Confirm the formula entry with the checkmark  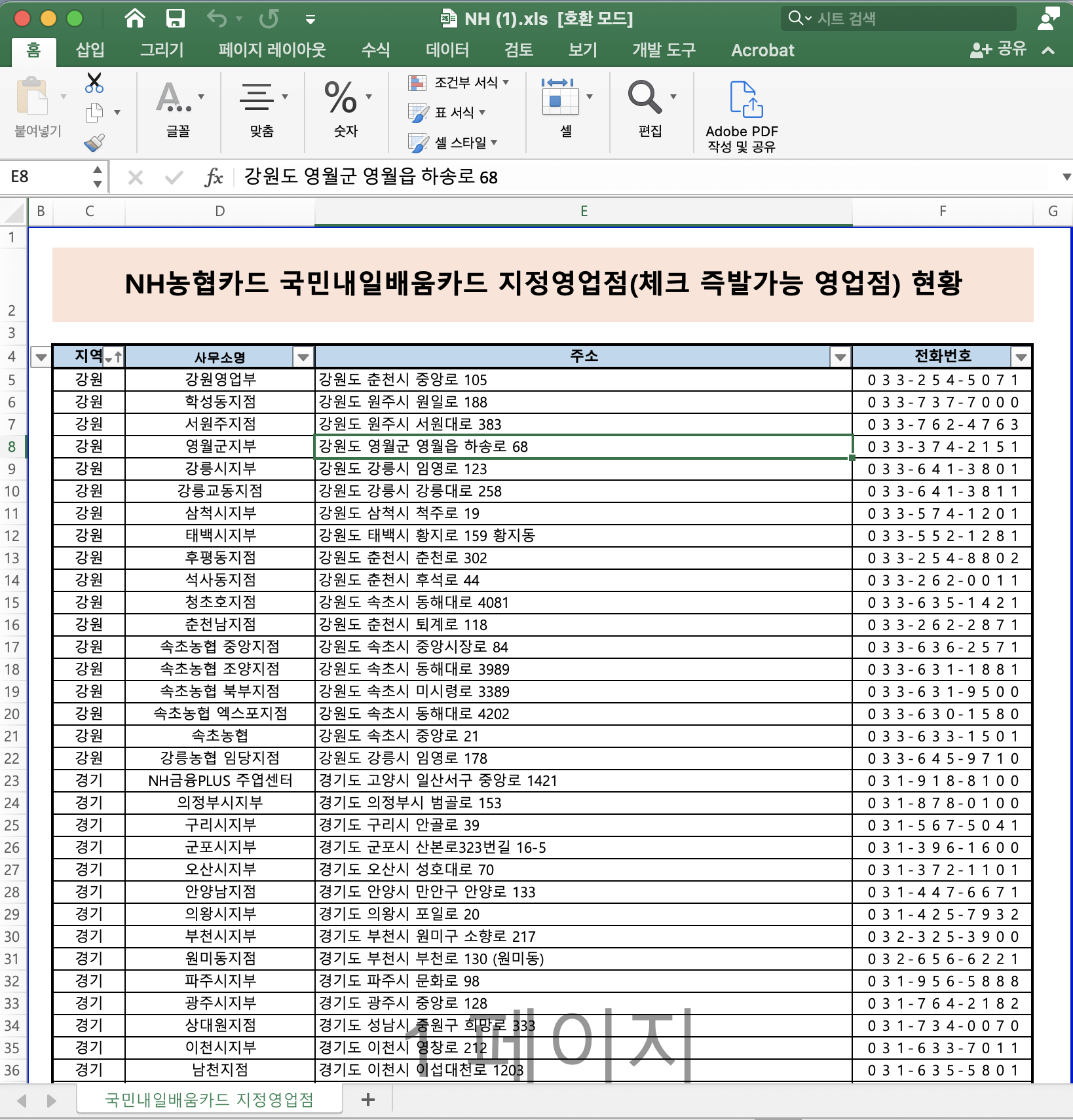point(174,177)
